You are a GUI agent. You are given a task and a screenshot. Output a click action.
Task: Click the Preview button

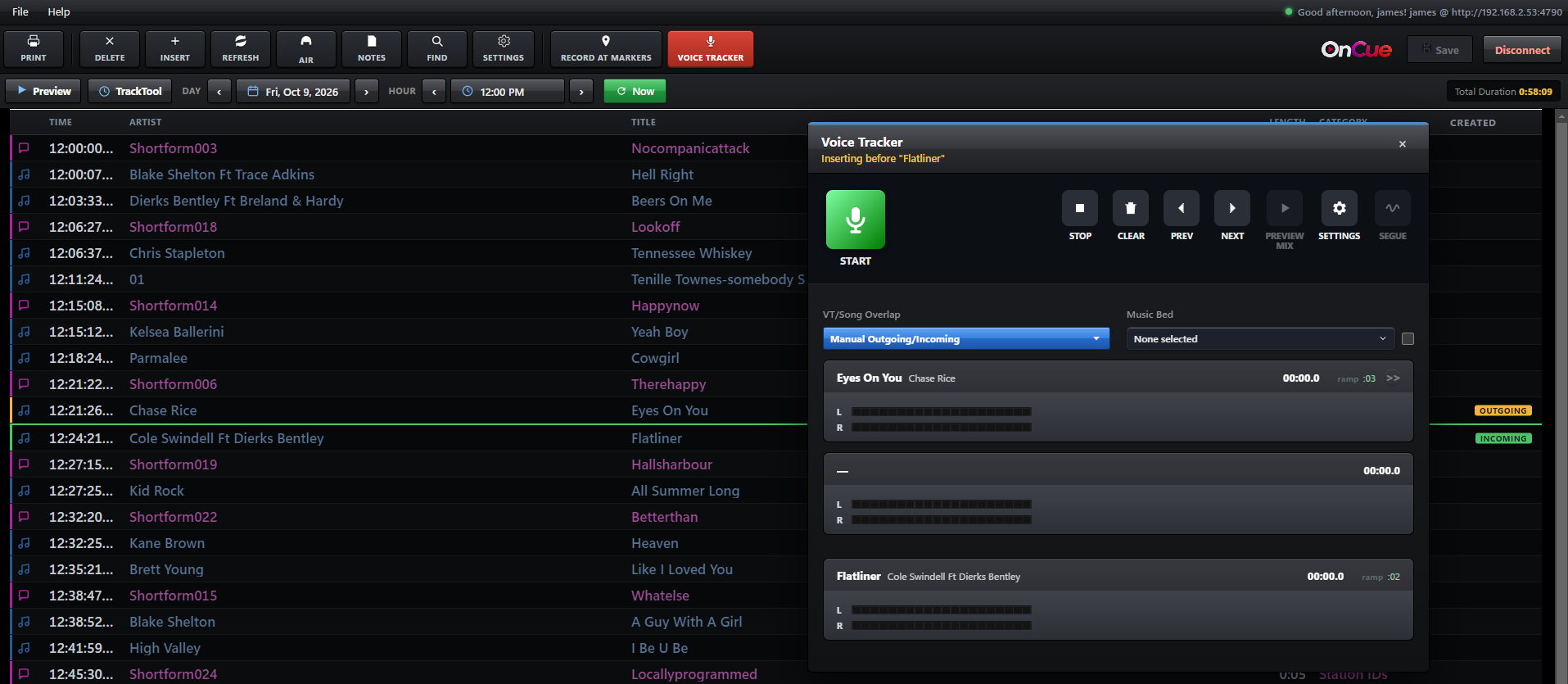click(x=43, y=91)
